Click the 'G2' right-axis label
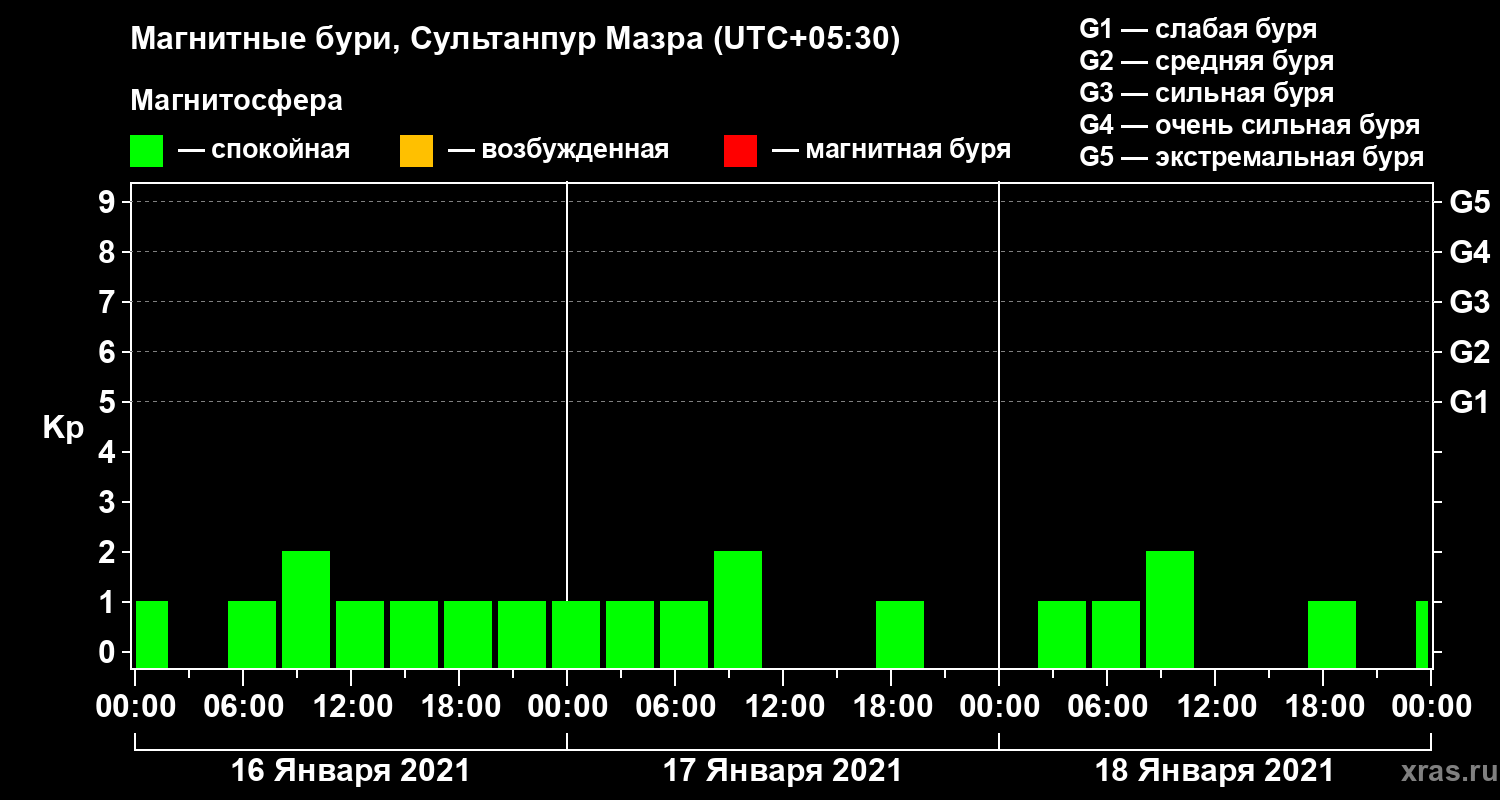This screenshot has height=800, width=1500. (1469, 352)
